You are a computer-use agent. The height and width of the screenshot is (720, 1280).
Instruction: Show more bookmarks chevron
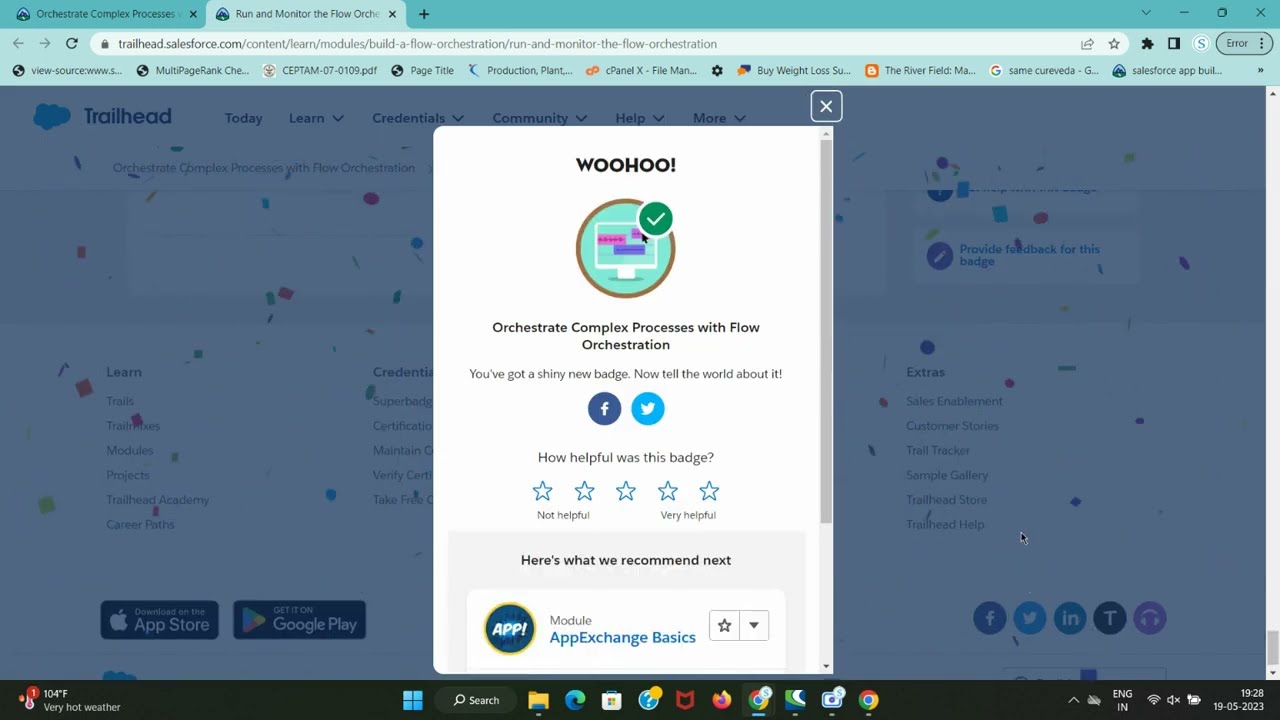click(1260, 71)
